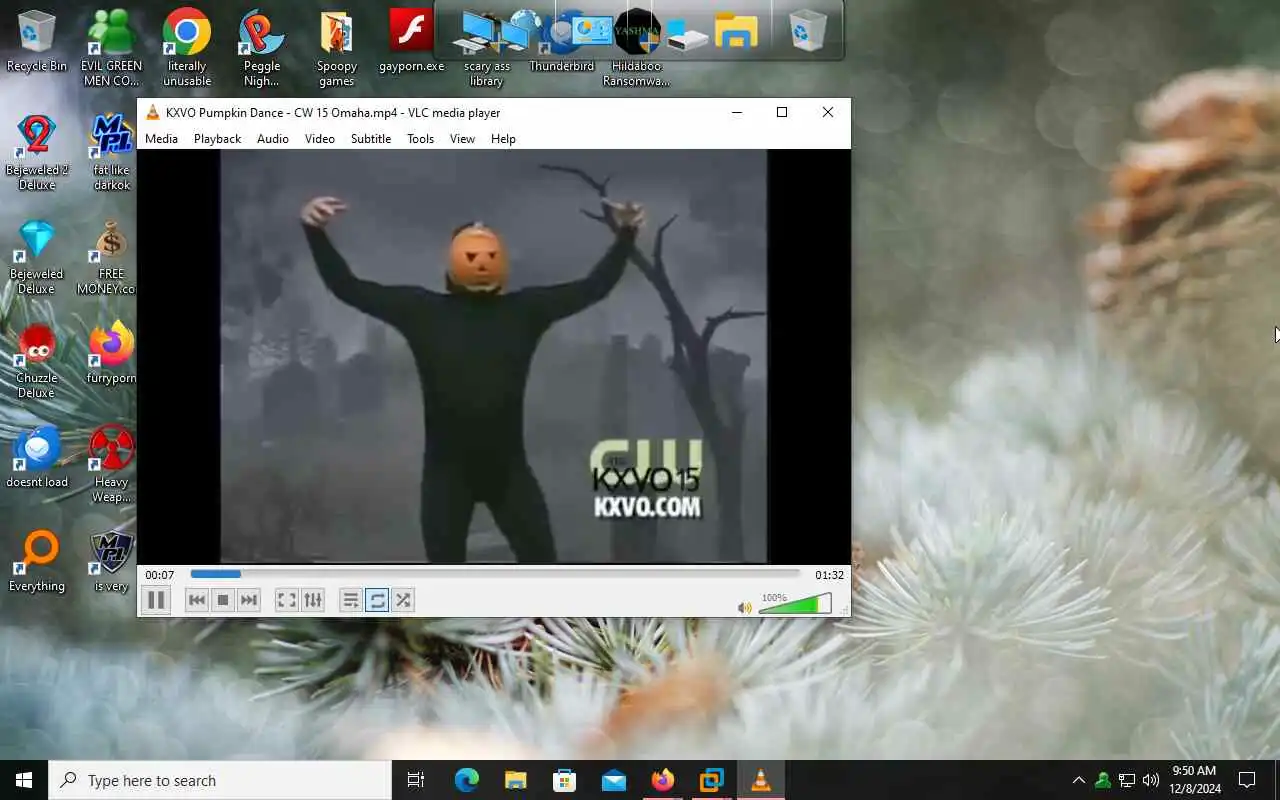Select the Bejeweled 2 Deluxe icon
The image size is (1280, 800).
coord(37,152)
